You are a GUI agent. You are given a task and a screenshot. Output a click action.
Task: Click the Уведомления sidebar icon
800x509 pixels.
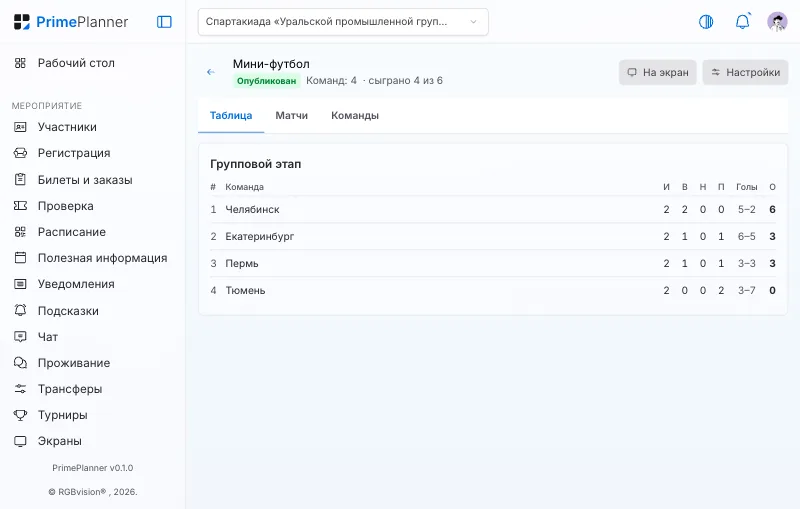(20, 284)
